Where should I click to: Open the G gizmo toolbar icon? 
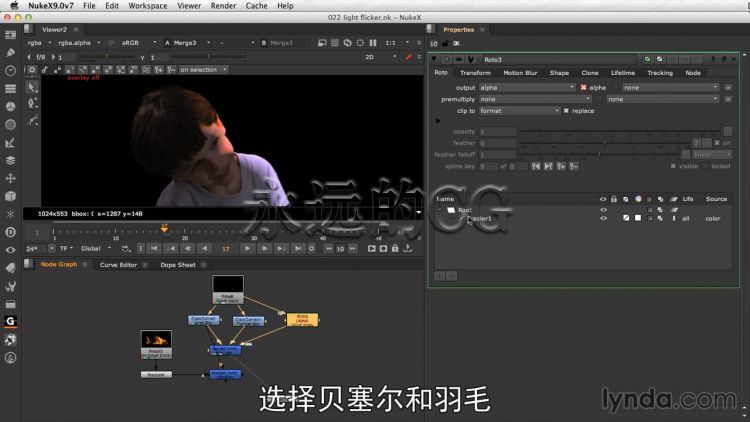click(10, 321)
